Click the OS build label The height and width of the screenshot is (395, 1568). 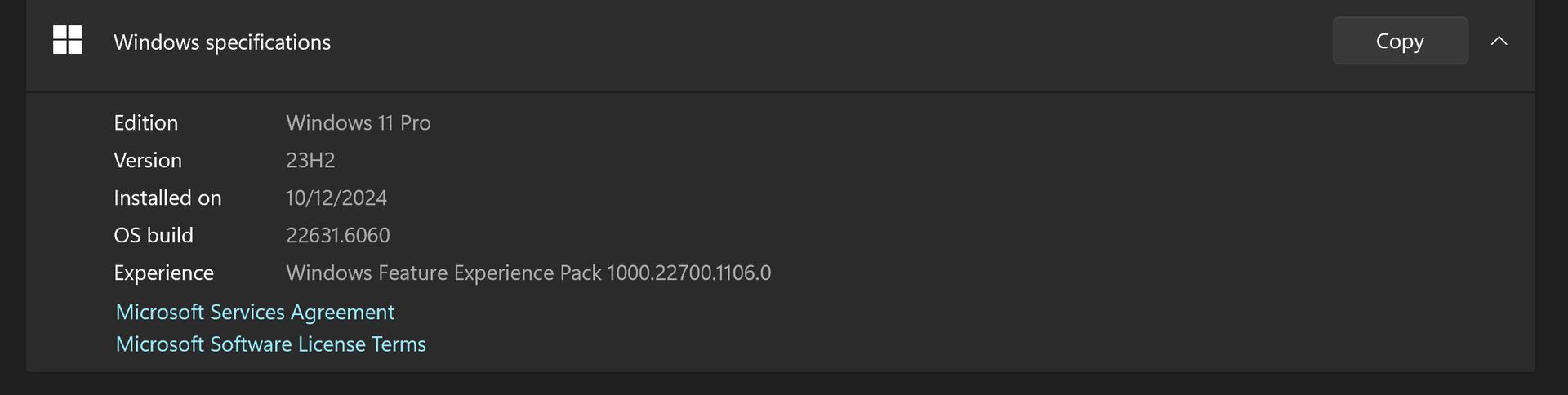[154, 235]
